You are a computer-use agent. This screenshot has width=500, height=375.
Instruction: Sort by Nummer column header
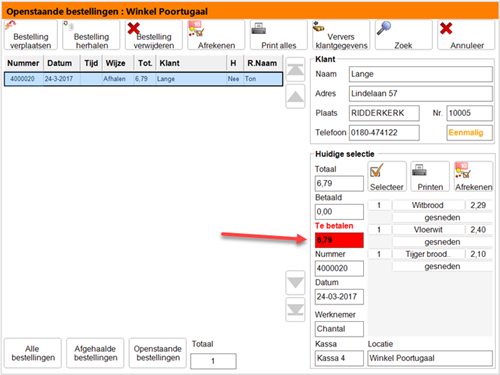(24, 63)
